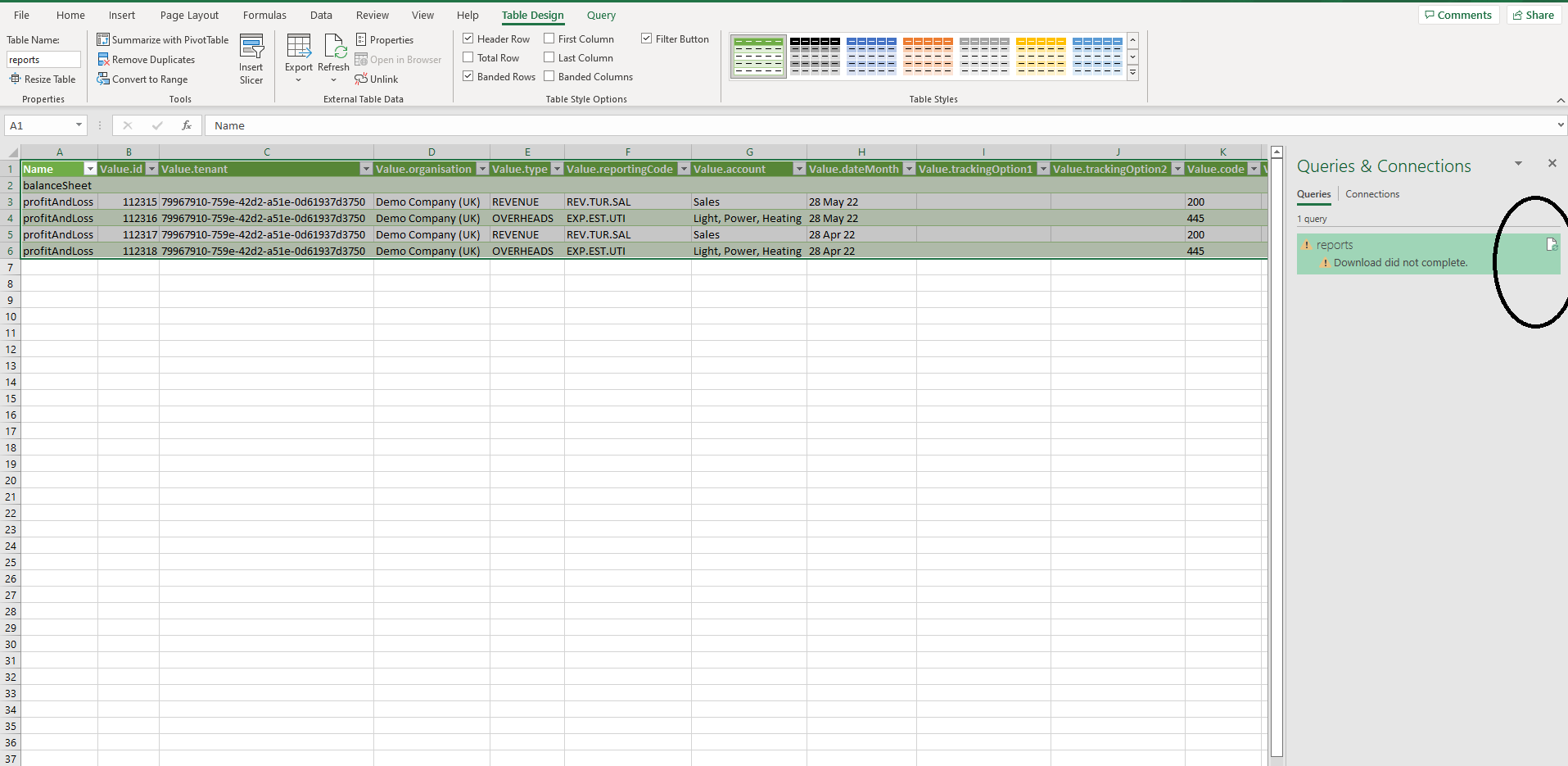This screenshot has height=766, width=1568.
Task: Open the Connections tab in side pane
Action: (x=1372, y=194)
